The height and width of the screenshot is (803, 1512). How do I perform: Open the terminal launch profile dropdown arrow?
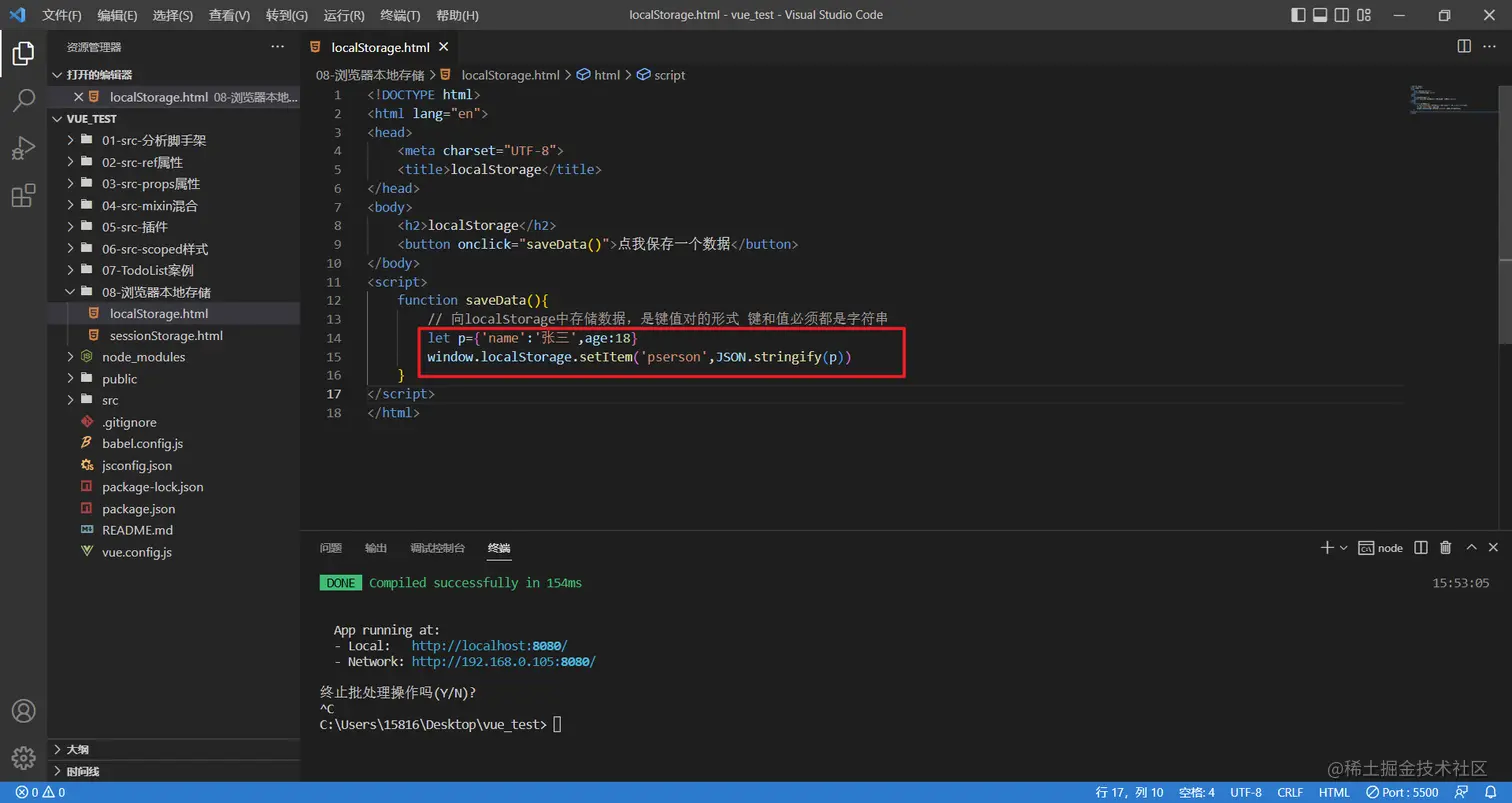[1344, 547]
